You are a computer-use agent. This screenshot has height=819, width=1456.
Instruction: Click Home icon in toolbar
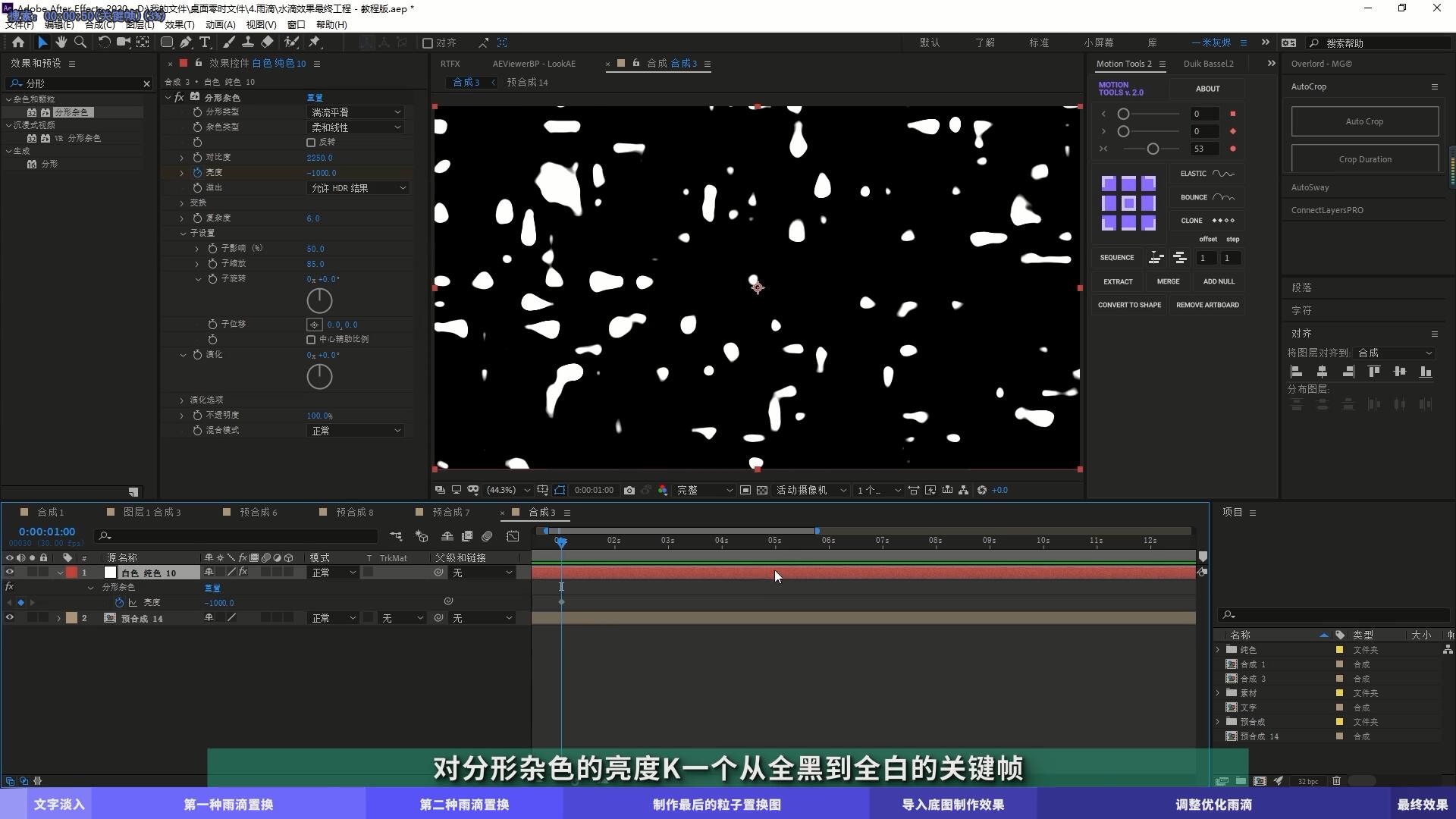click(18, 42)
